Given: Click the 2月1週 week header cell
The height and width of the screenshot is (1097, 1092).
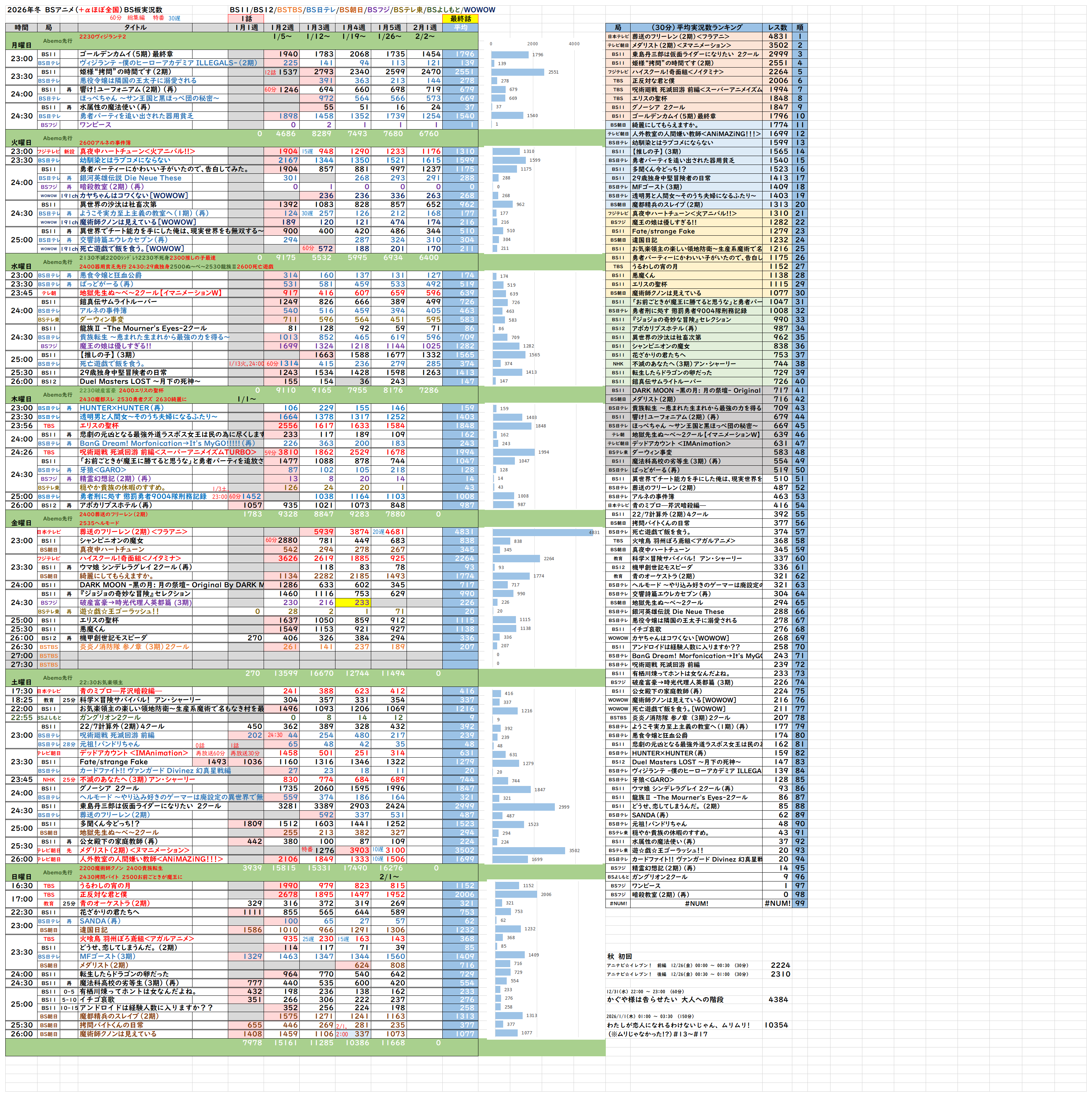Looking at the screenshot, I should 424,27.
